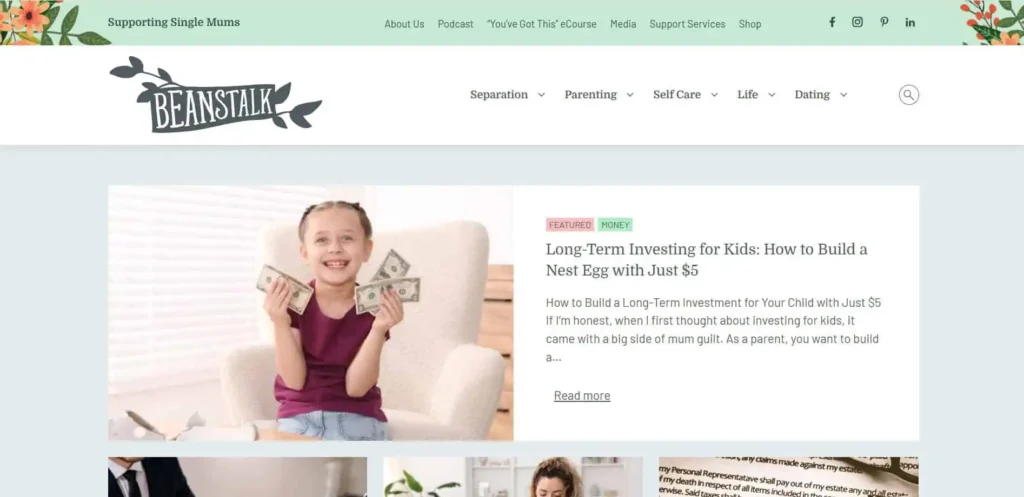Open the LinkedIn social icon
The height and width of the screenshot is (497, 1024).
pyautogui.click(x=910, y=22)
